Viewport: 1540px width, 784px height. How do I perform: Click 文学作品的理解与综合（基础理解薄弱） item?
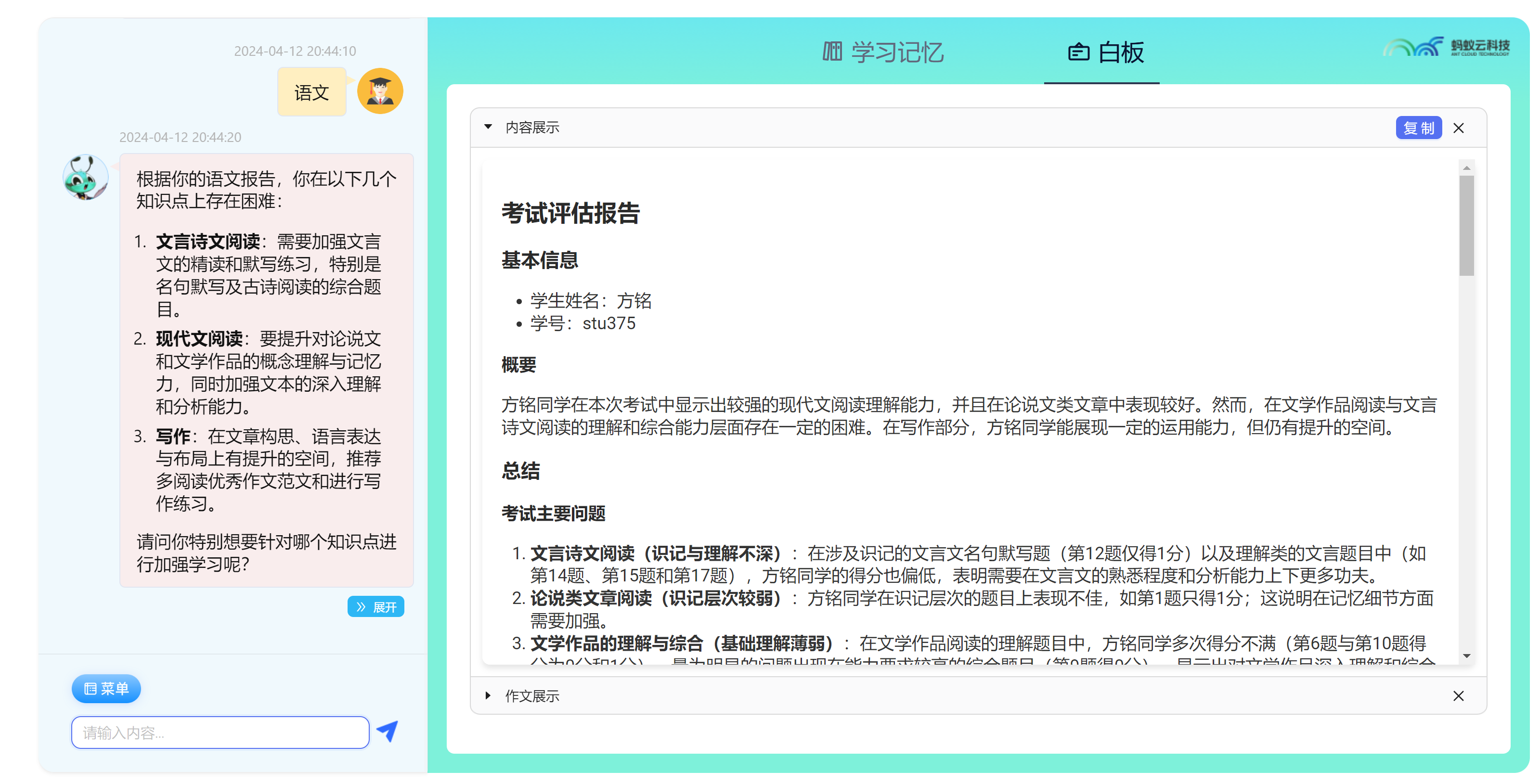point(682,643)
